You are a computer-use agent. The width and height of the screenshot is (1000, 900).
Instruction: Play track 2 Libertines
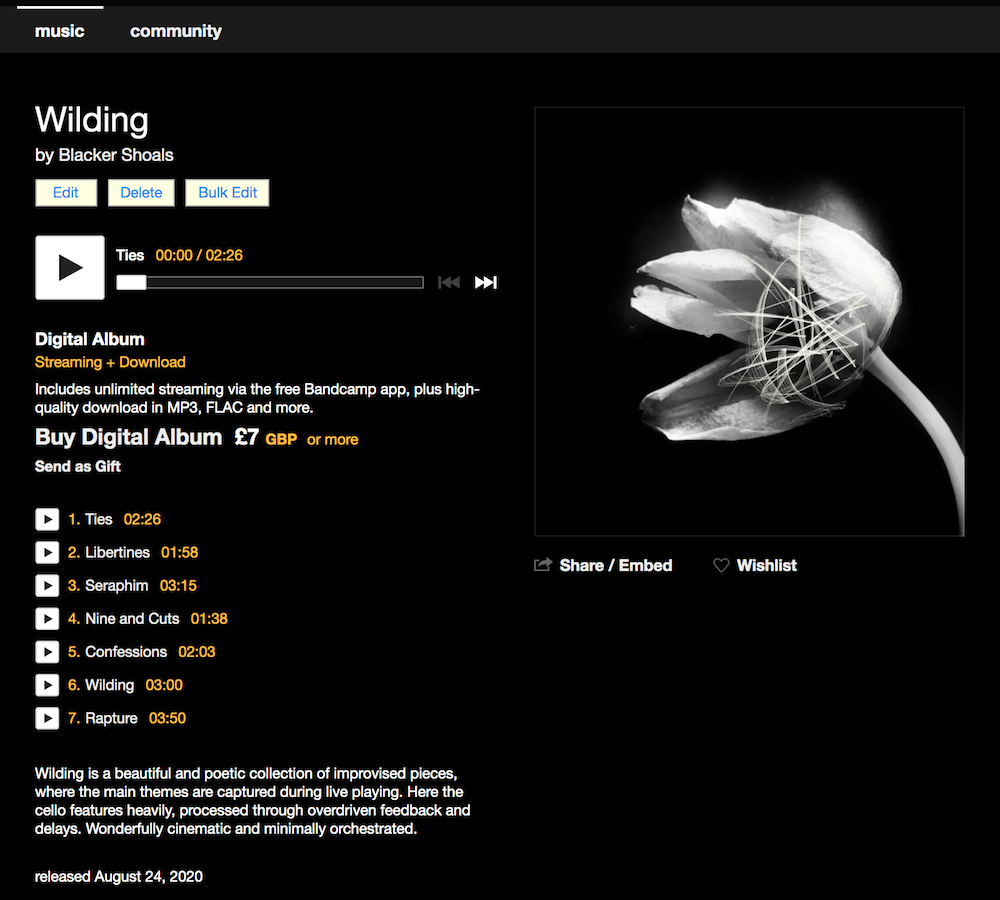47,552
